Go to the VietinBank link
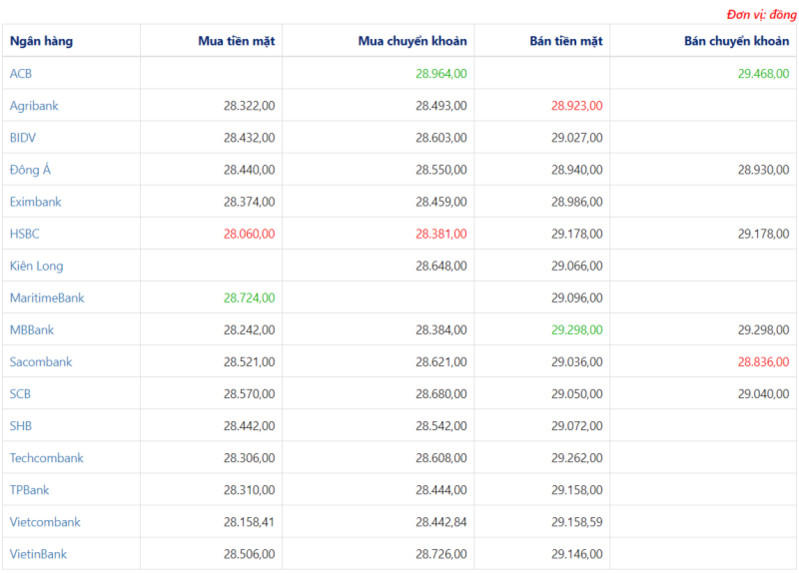 (38, 554)
